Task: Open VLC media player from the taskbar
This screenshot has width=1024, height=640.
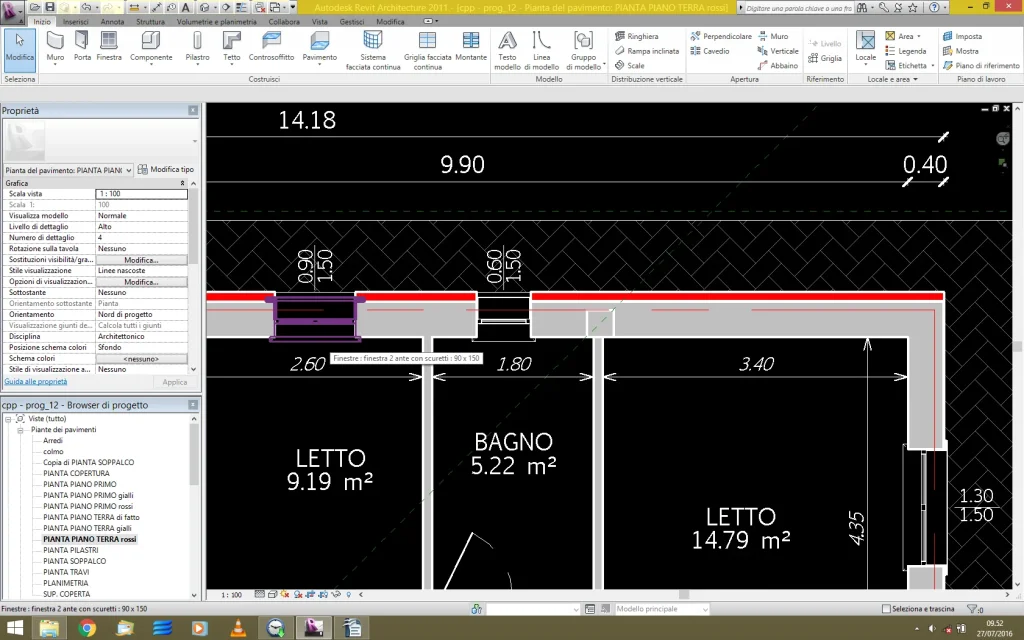Action: tap(239, 628)
